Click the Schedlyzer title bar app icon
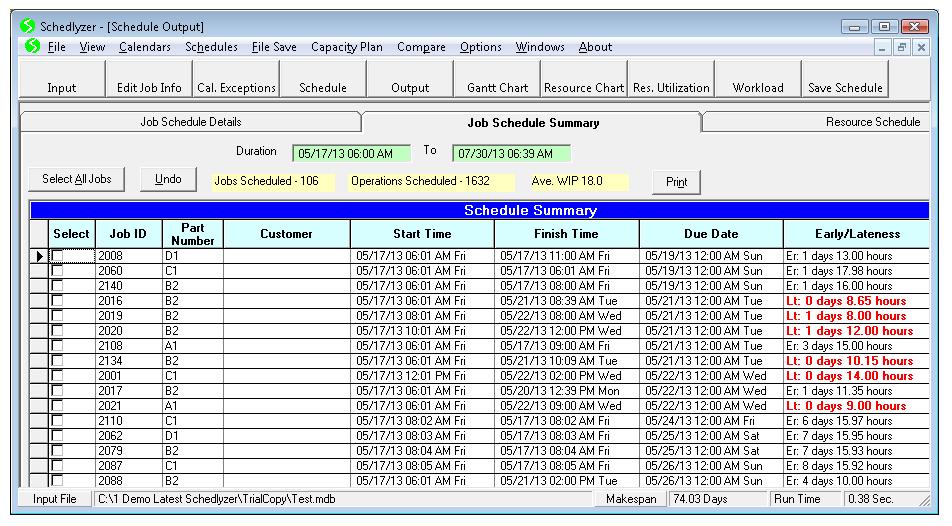This screenshot has height=526, width=952. 27,26
